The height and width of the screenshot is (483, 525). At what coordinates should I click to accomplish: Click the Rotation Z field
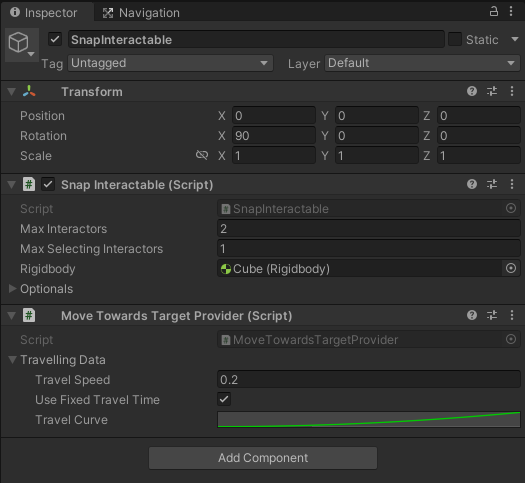point(479,136)
